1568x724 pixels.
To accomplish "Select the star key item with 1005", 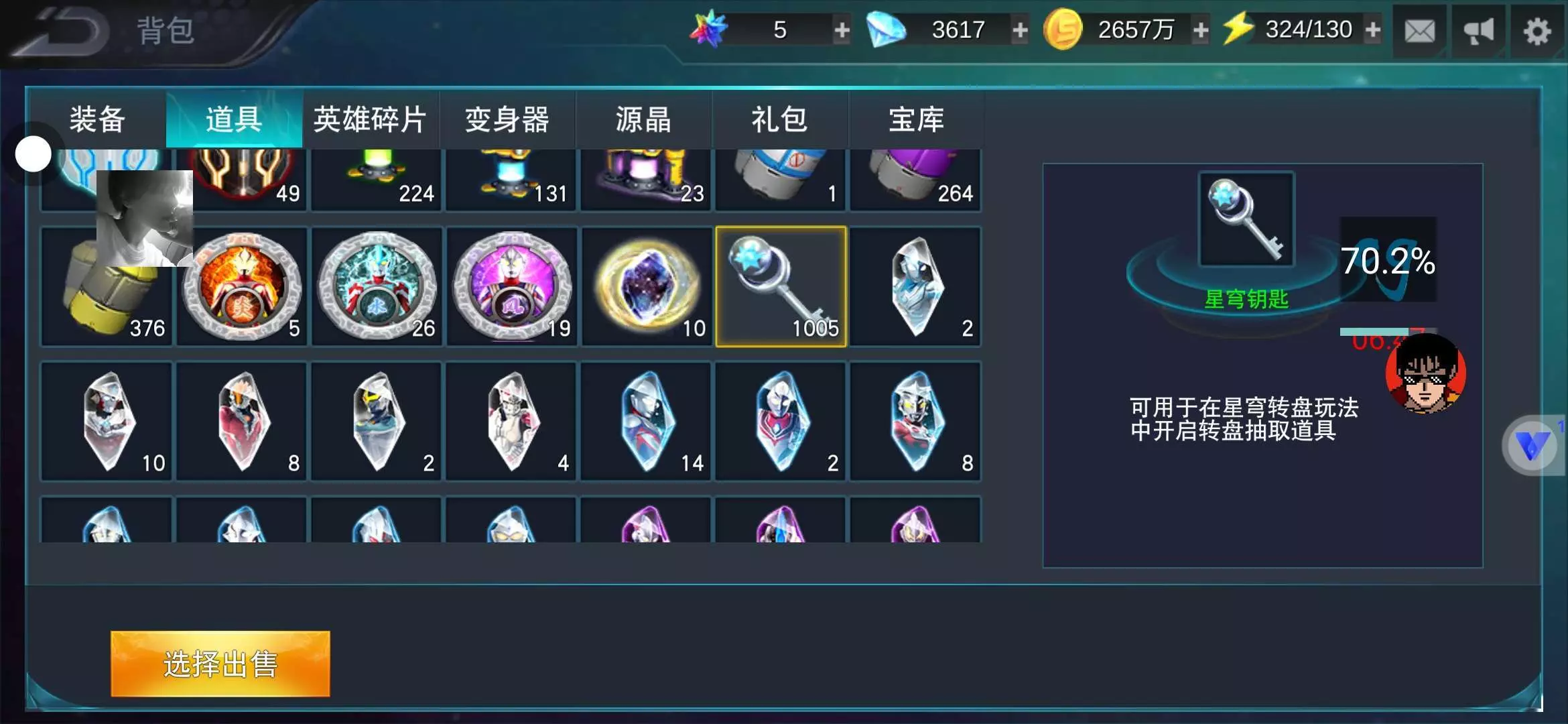I will (781, 287).
